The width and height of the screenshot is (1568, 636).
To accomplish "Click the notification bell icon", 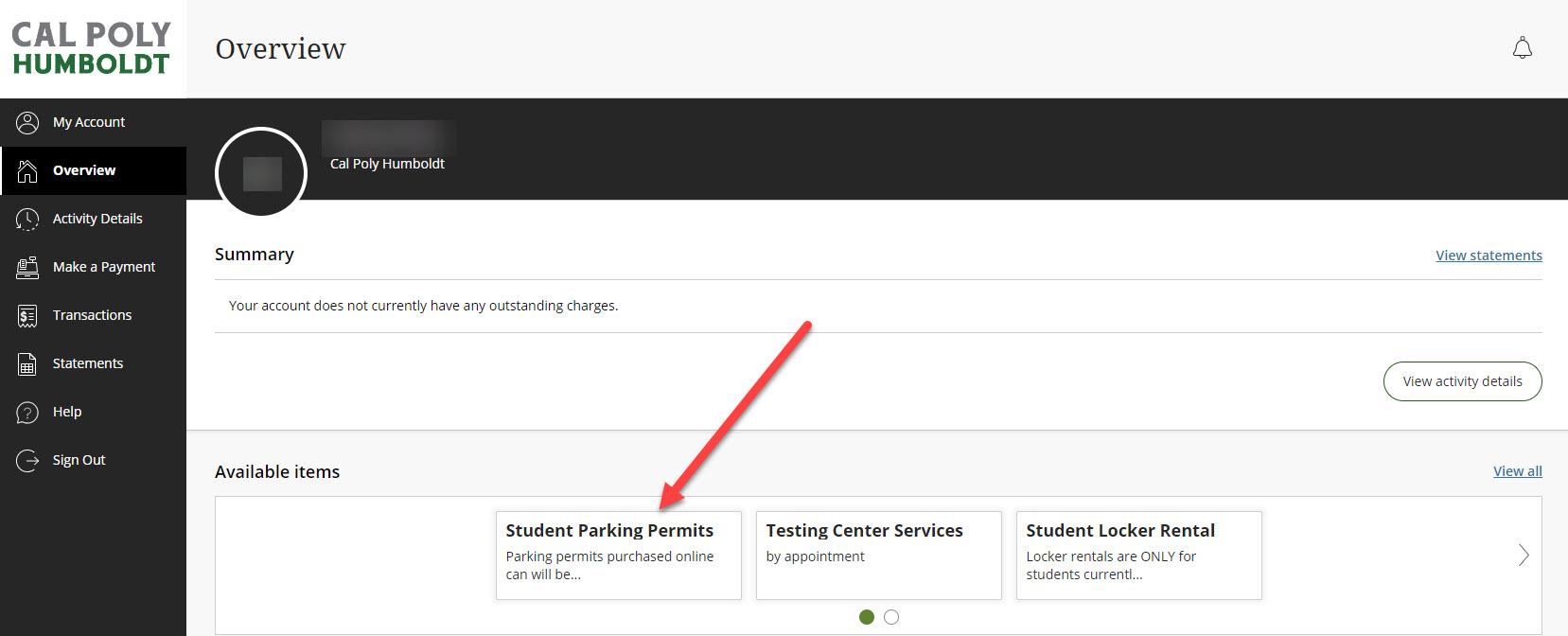I will [1522, 48].
